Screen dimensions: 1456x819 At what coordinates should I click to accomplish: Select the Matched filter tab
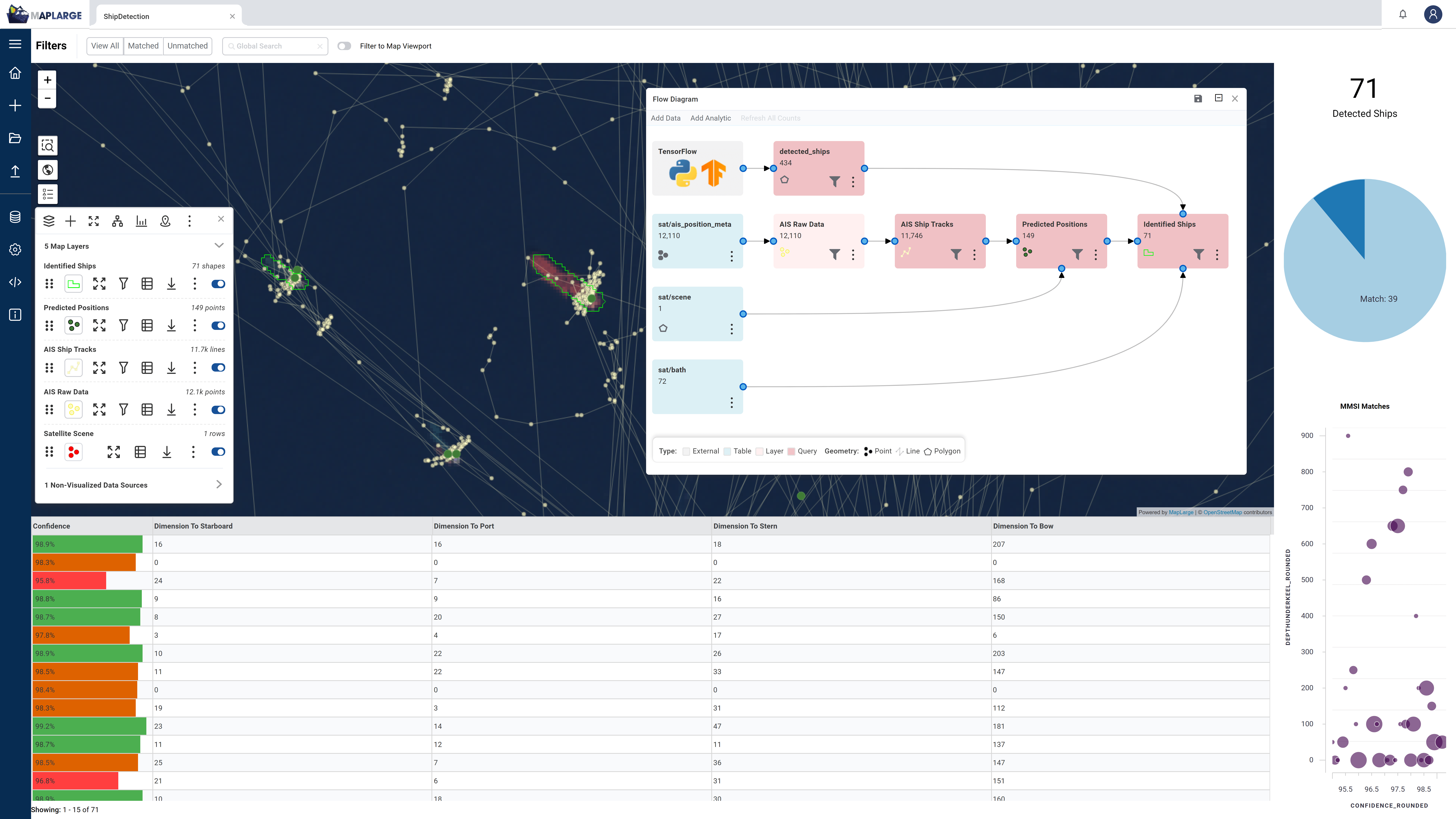(x=143, y=46)
